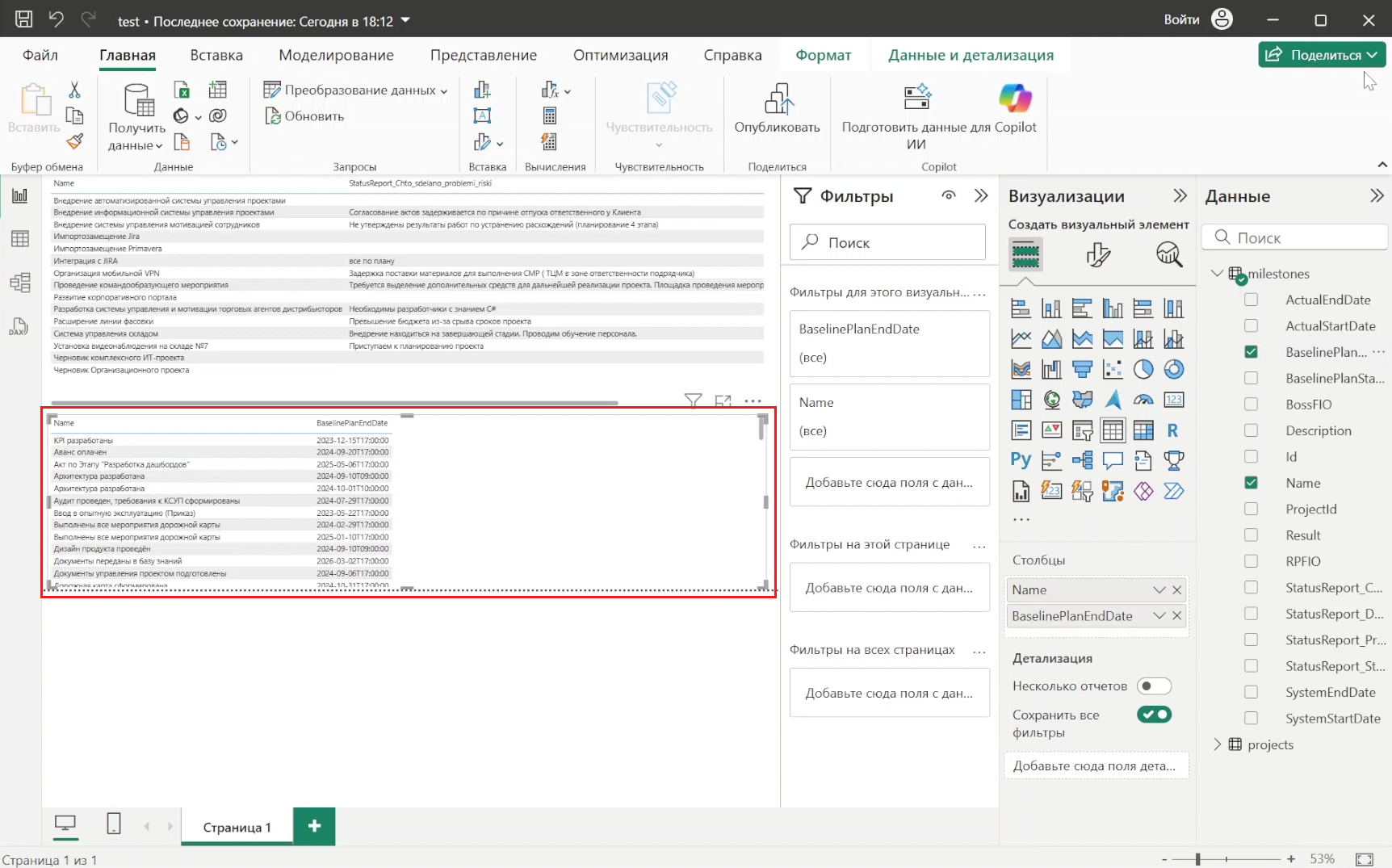Screen dimensions: 1392x868
Task: Select the KPI visual
Action: point(1051,430)
